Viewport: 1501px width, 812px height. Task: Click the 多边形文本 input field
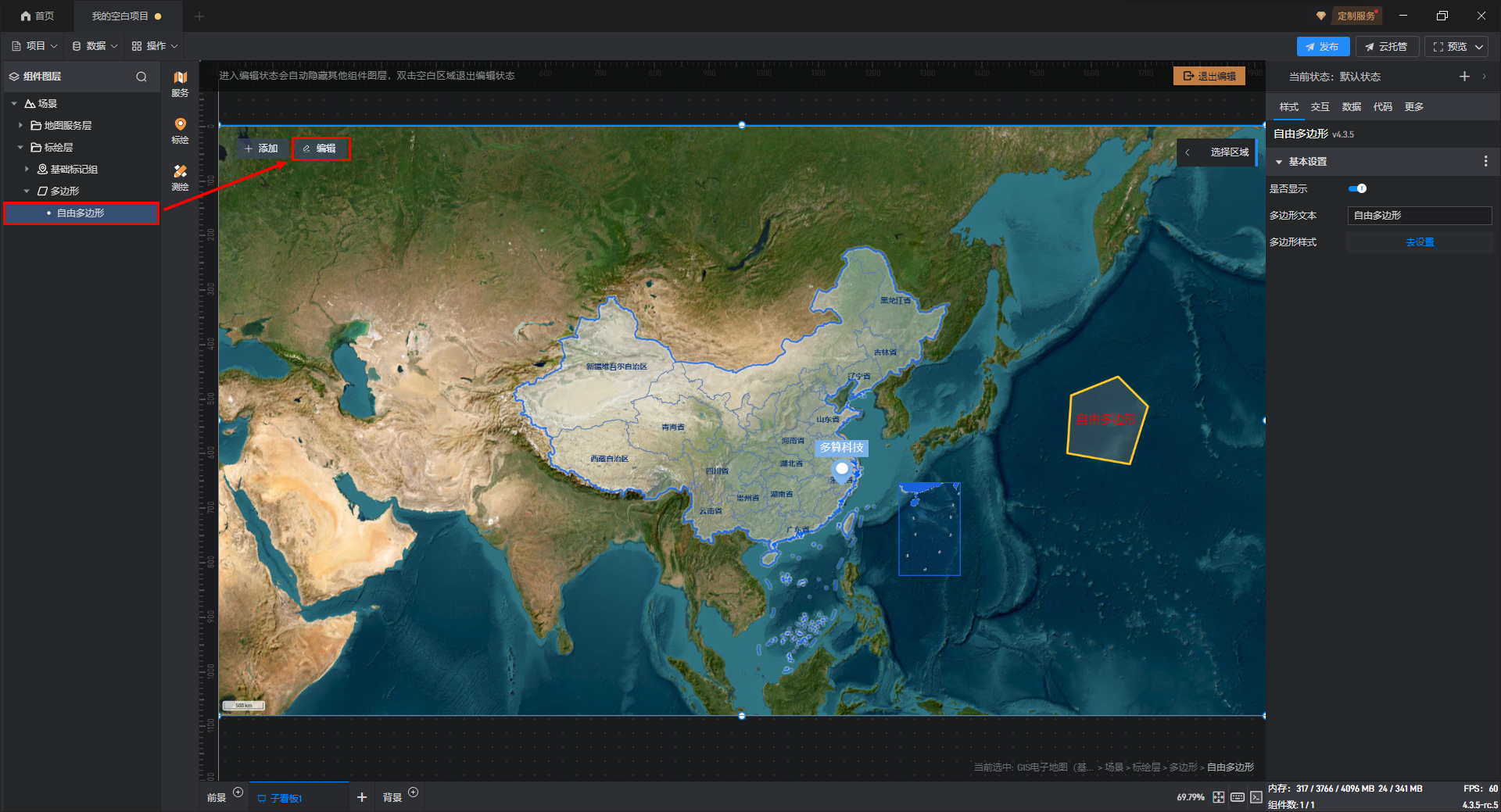(1420, 216)
